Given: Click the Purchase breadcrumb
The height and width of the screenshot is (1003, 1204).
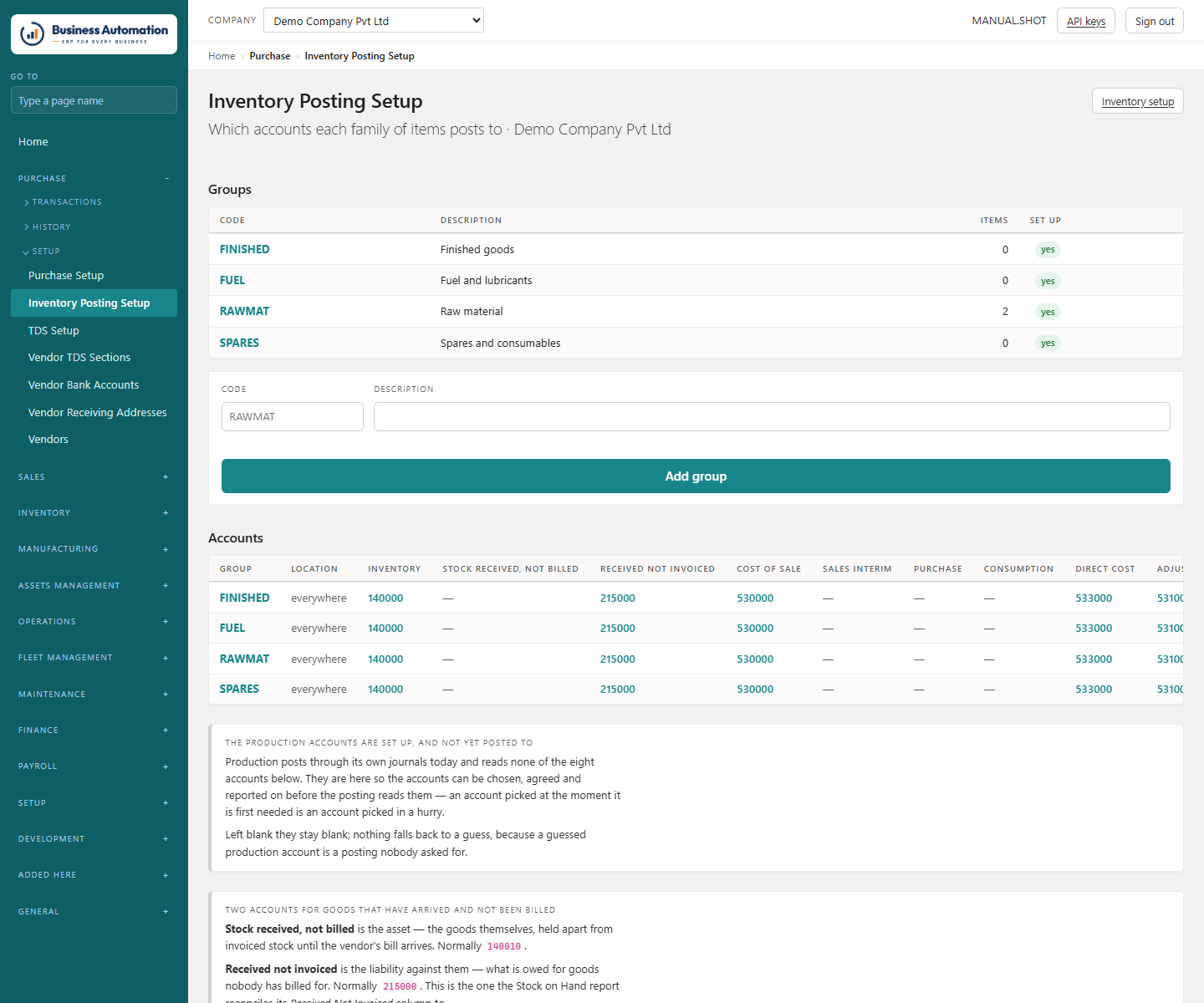Looking at the screenshot, I should pos(270,56).
